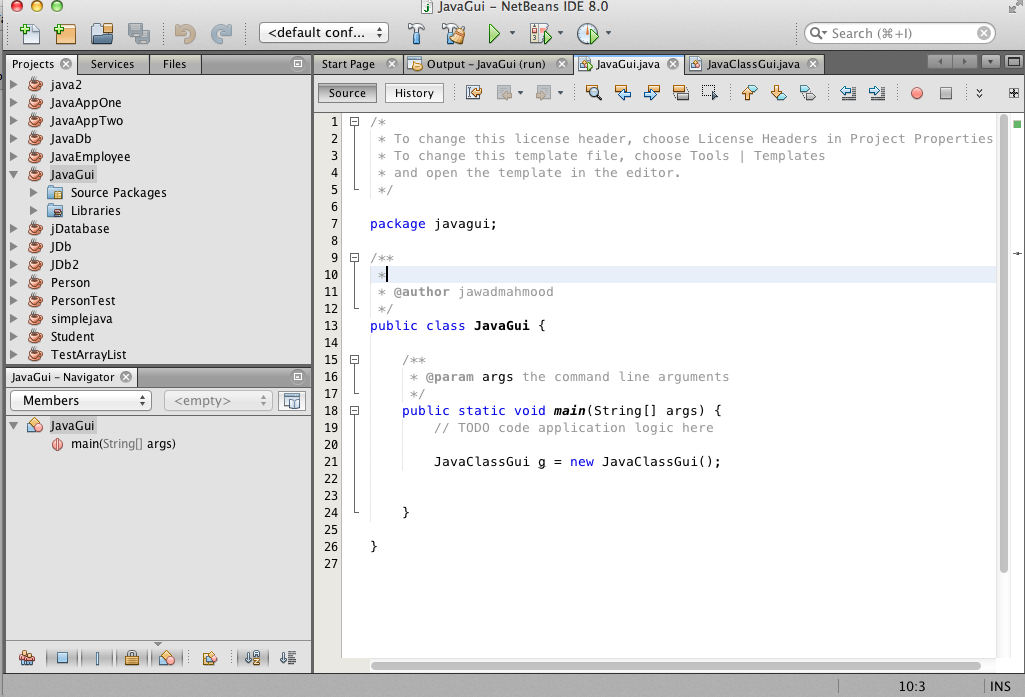The image size is (1025, 697).
Task: Click the Redo arrow icon
Action: point(222,33)
